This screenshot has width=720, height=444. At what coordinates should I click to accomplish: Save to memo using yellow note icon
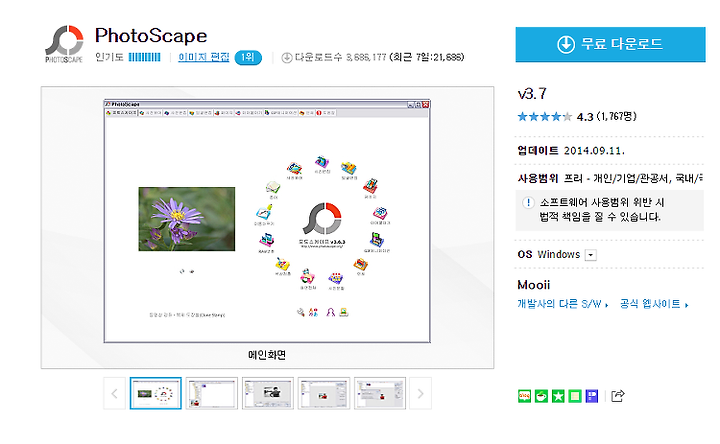pyautogui.click(x=575, y=396)
